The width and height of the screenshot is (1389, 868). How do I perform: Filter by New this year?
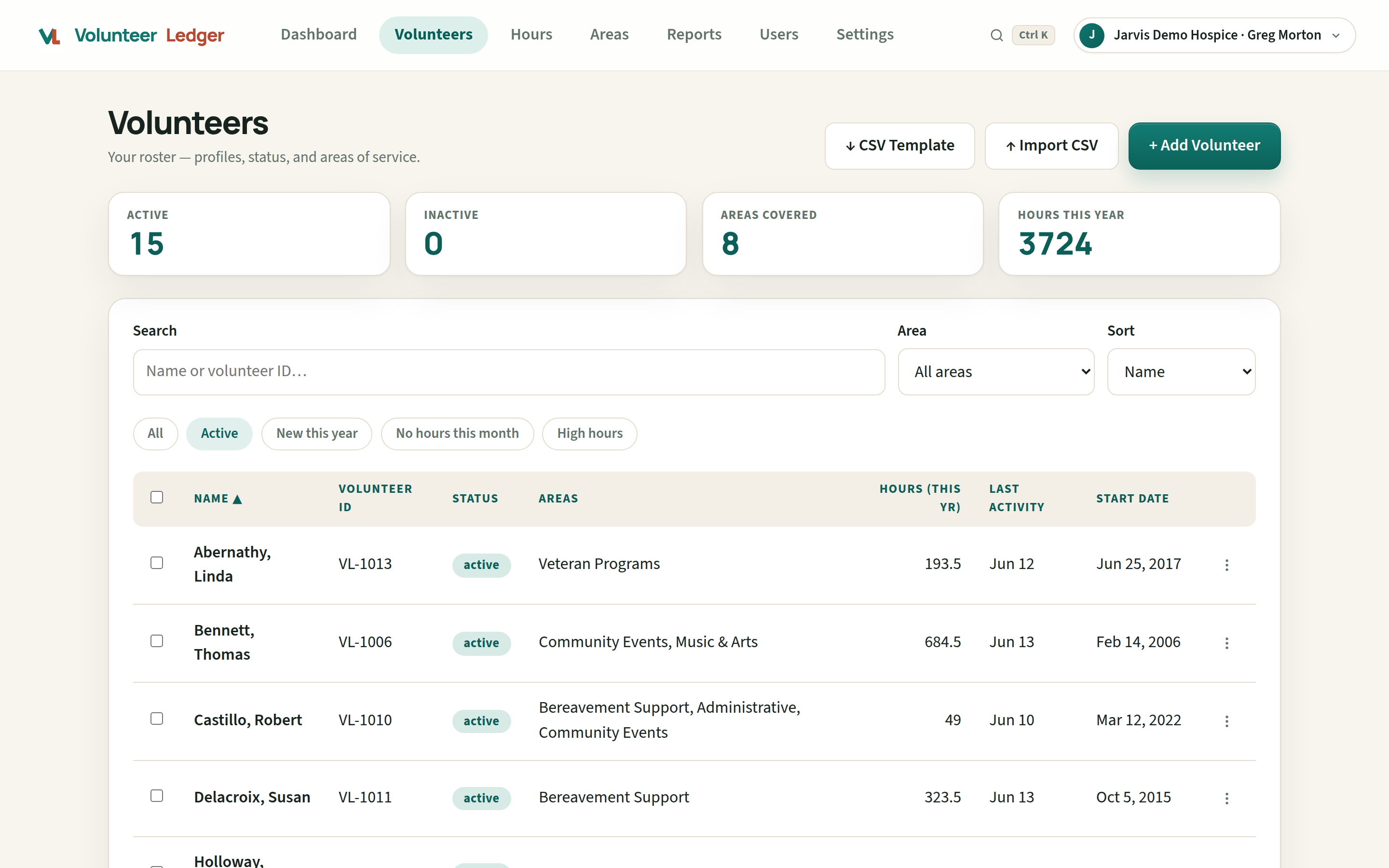click(x=317, y=434)
